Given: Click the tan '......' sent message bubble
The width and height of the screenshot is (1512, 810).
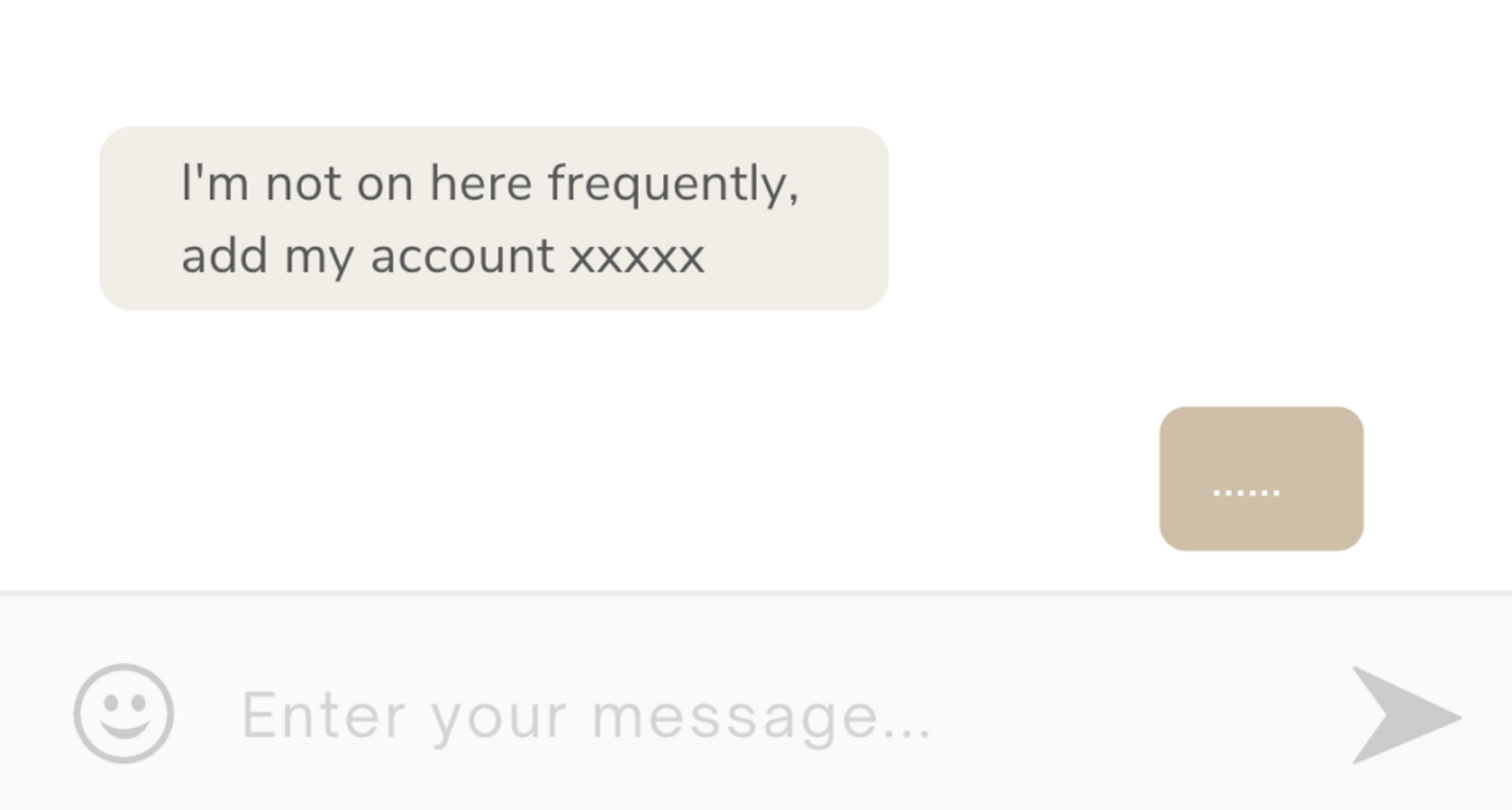Looking at the screenshot, I should (x=1262, y=479).
